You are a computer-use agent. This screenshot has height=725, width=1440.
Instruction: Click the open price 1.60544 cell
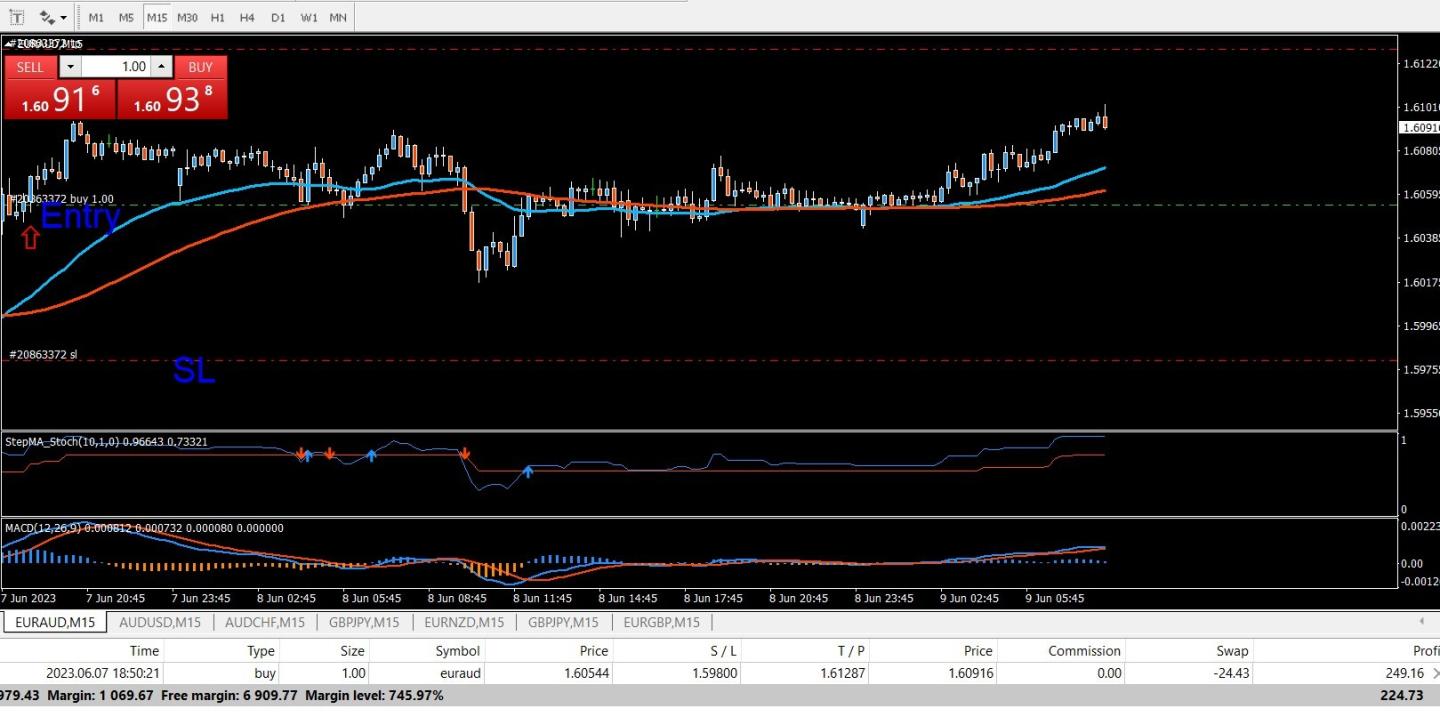tap(585, 673)
